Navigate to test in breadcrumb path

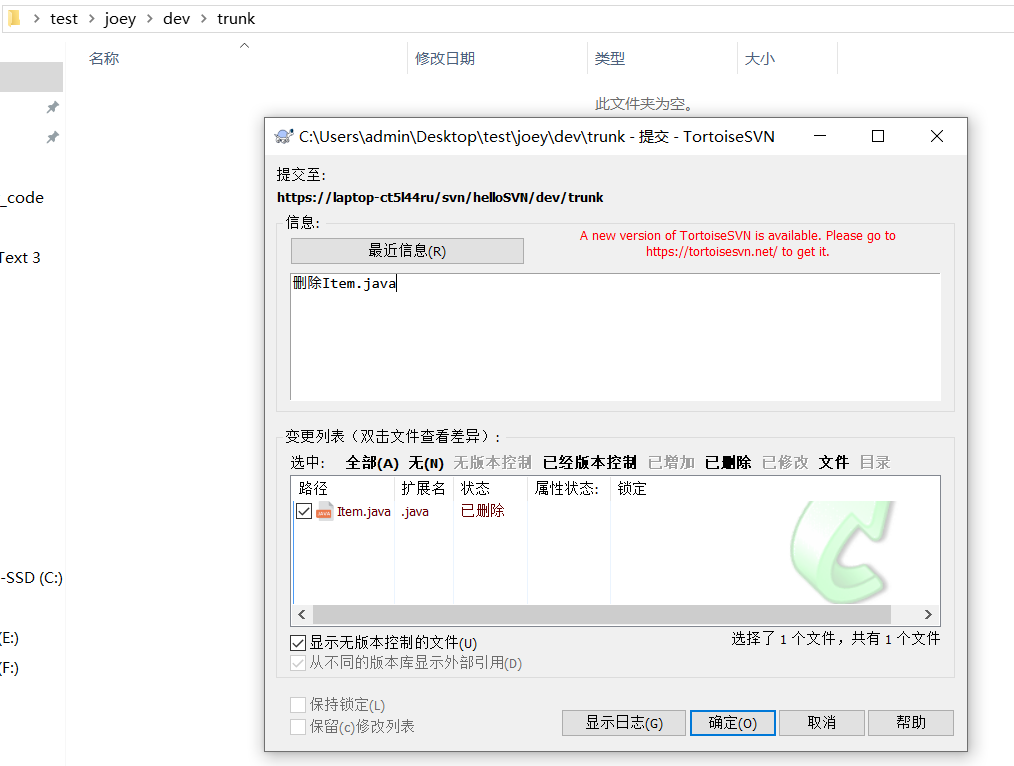64,19
